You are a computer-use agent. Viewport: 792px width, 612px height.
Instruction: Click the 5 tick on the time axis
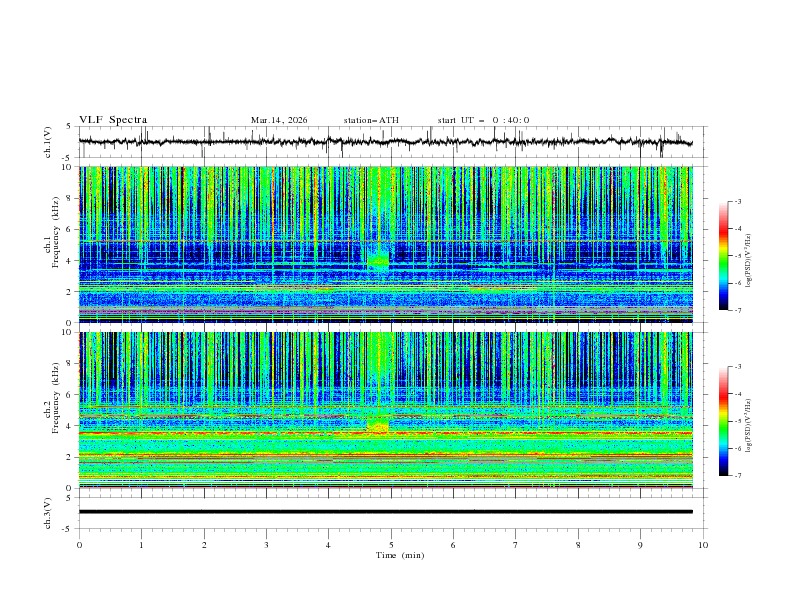tap(391, 545)
